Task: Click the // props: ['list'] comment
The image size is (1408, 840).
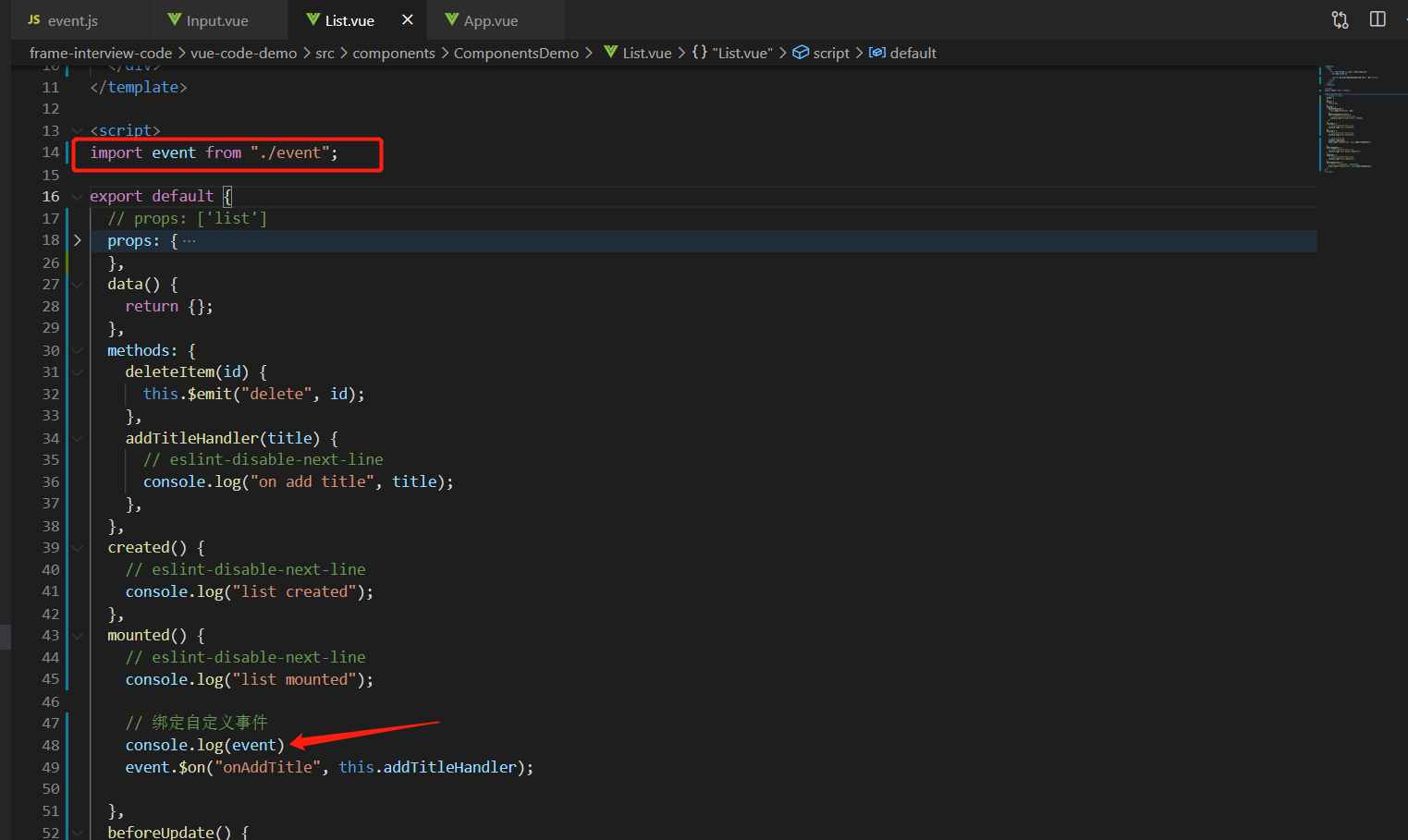Action: 188,218
